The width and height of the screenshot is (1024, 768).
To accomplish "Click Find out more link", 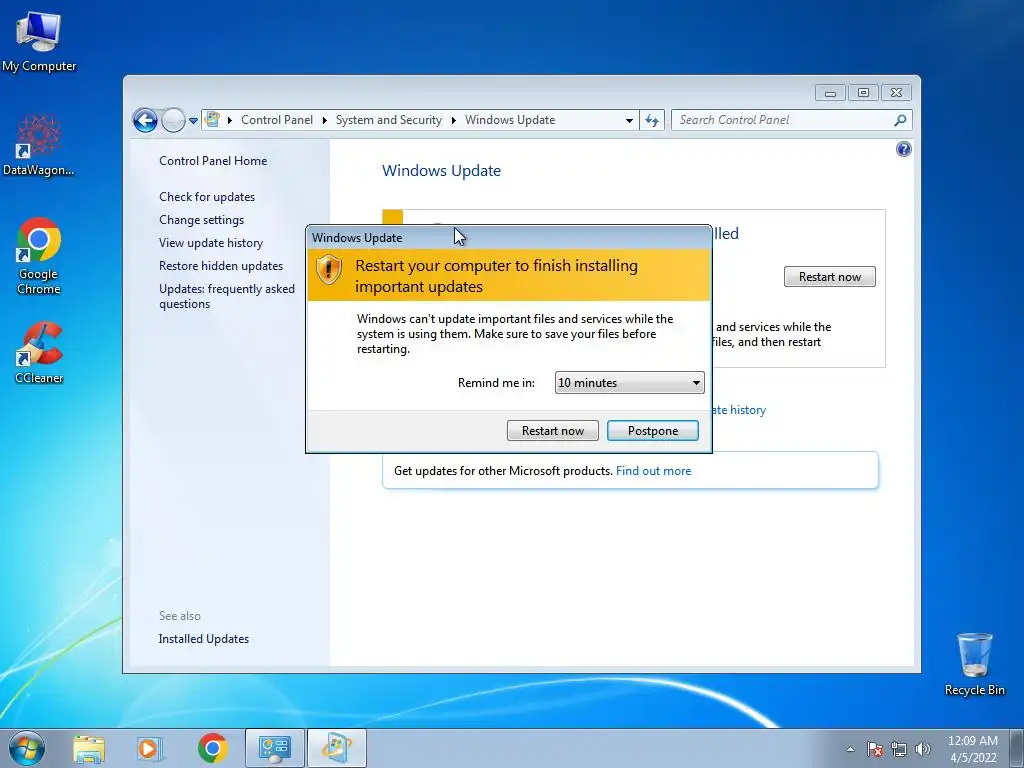I will (x=653, y=471).
